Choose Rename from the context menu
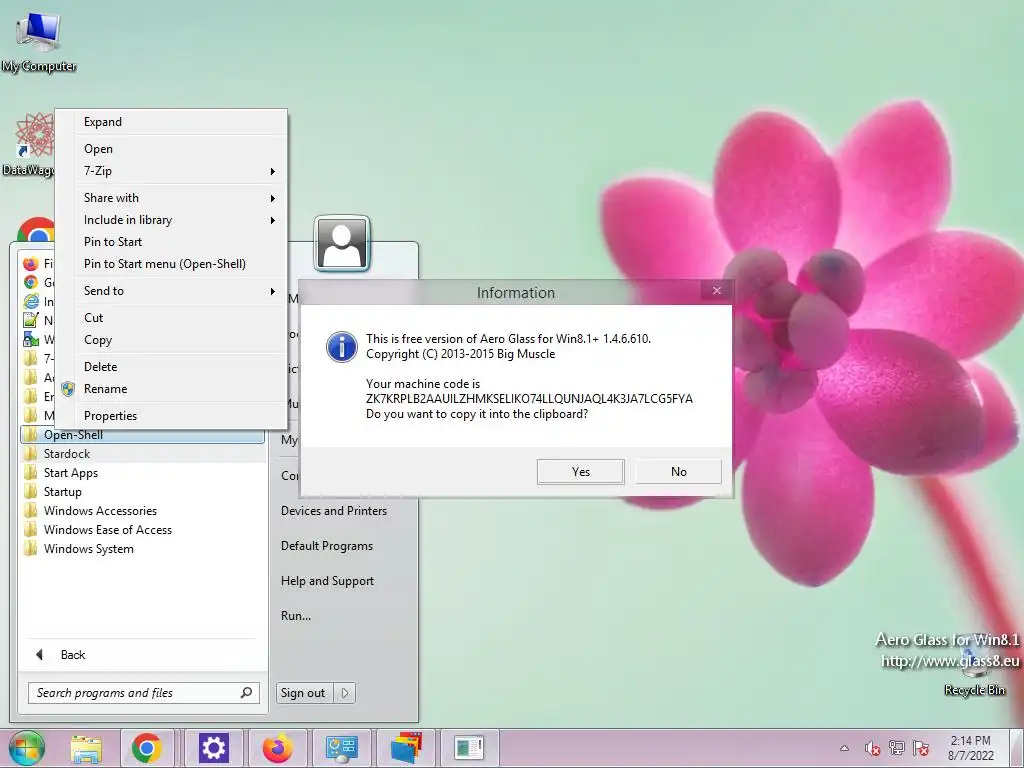1024x768 pixels. pos(171,389)
